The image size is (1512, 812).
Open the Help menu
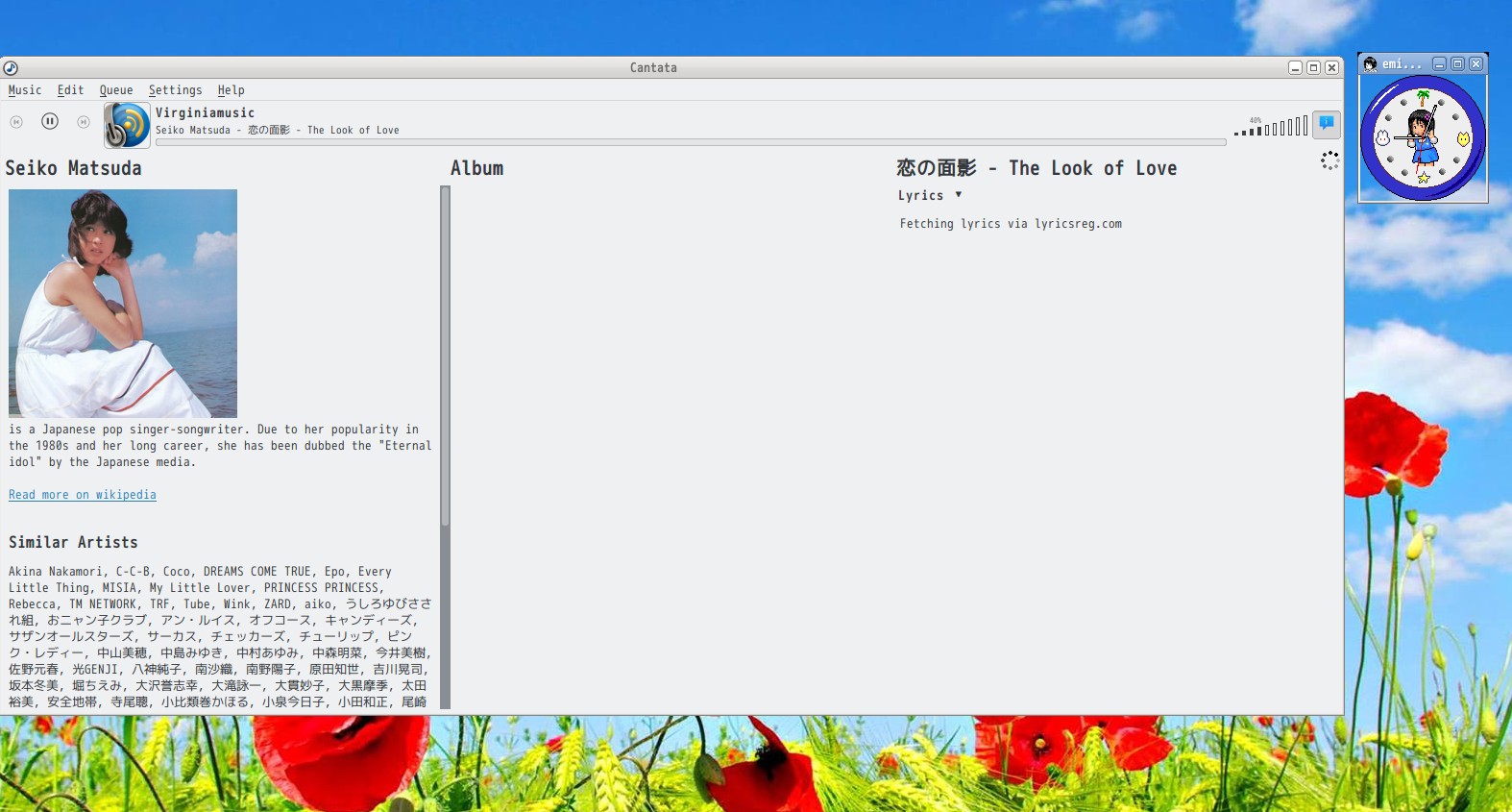point(231,90)
